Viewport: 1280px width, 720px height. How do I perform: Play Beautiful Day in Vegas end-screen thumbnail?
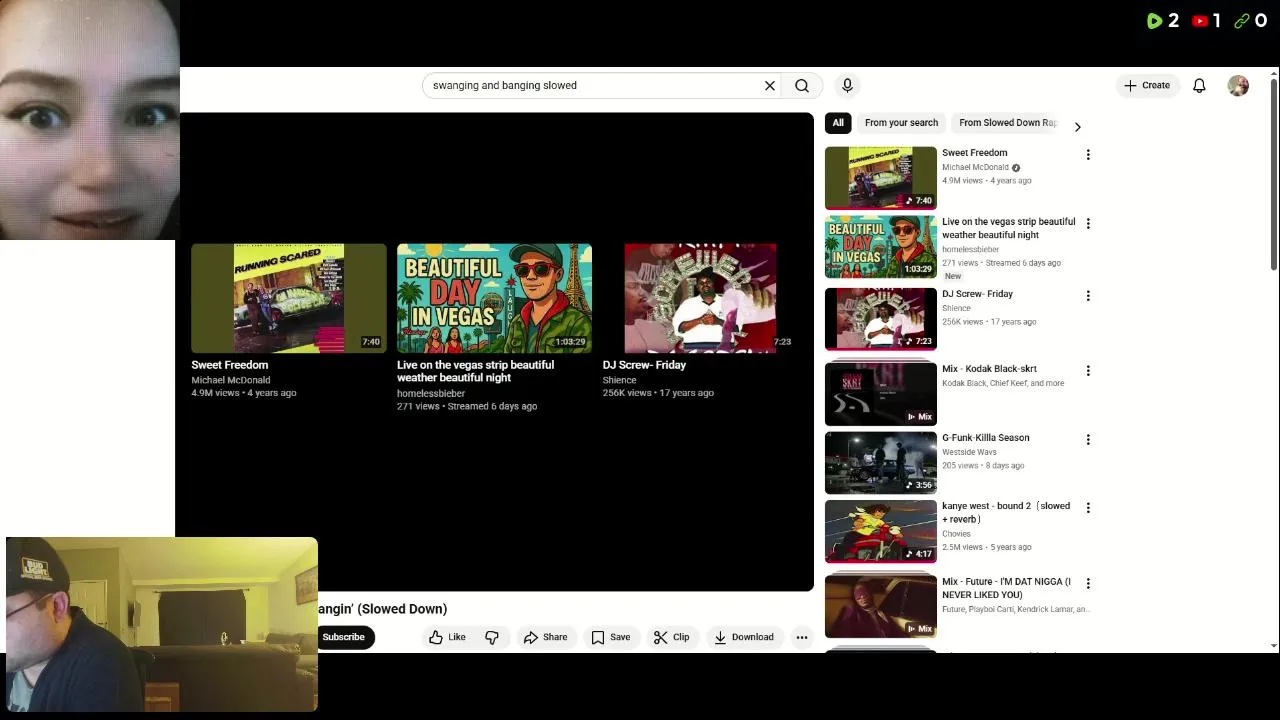tap(494, 298)
